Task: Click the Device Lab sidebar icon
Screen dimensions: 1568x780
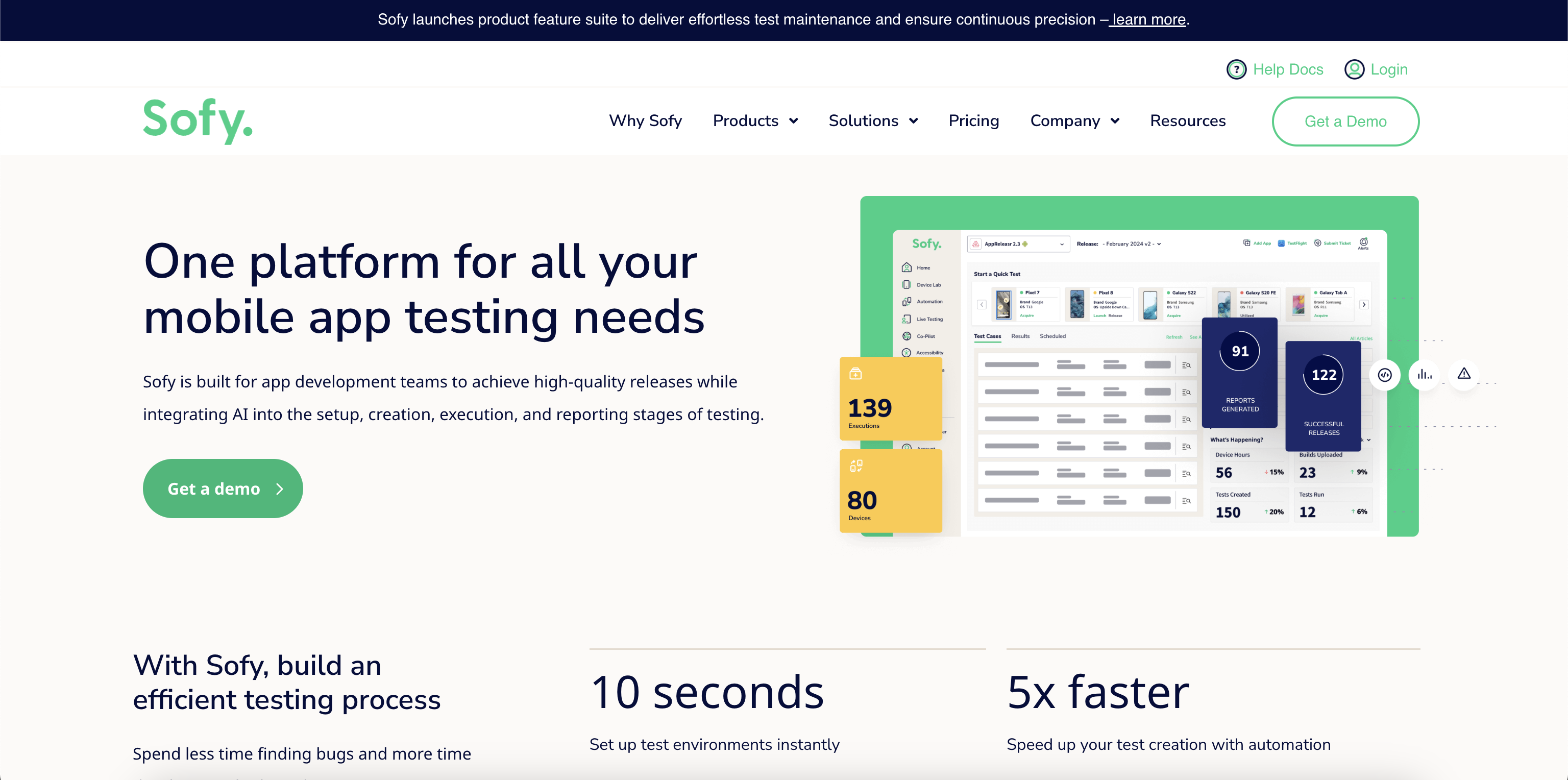Action: click(x=906, y=284)
